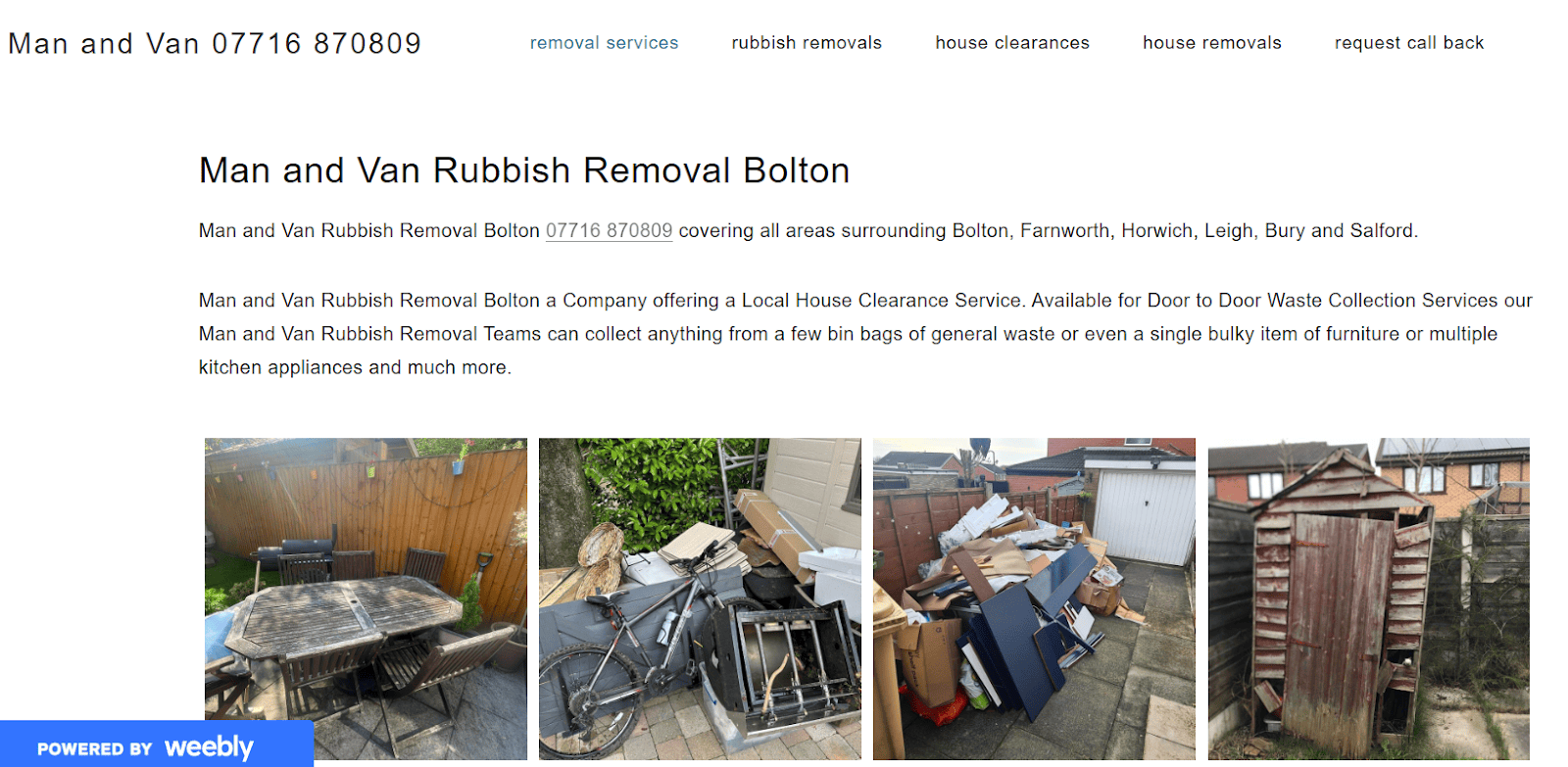Open the cardboard pile by garage photo
Viewport: 1568px width, 767px height.
(x=1034, y=599)
